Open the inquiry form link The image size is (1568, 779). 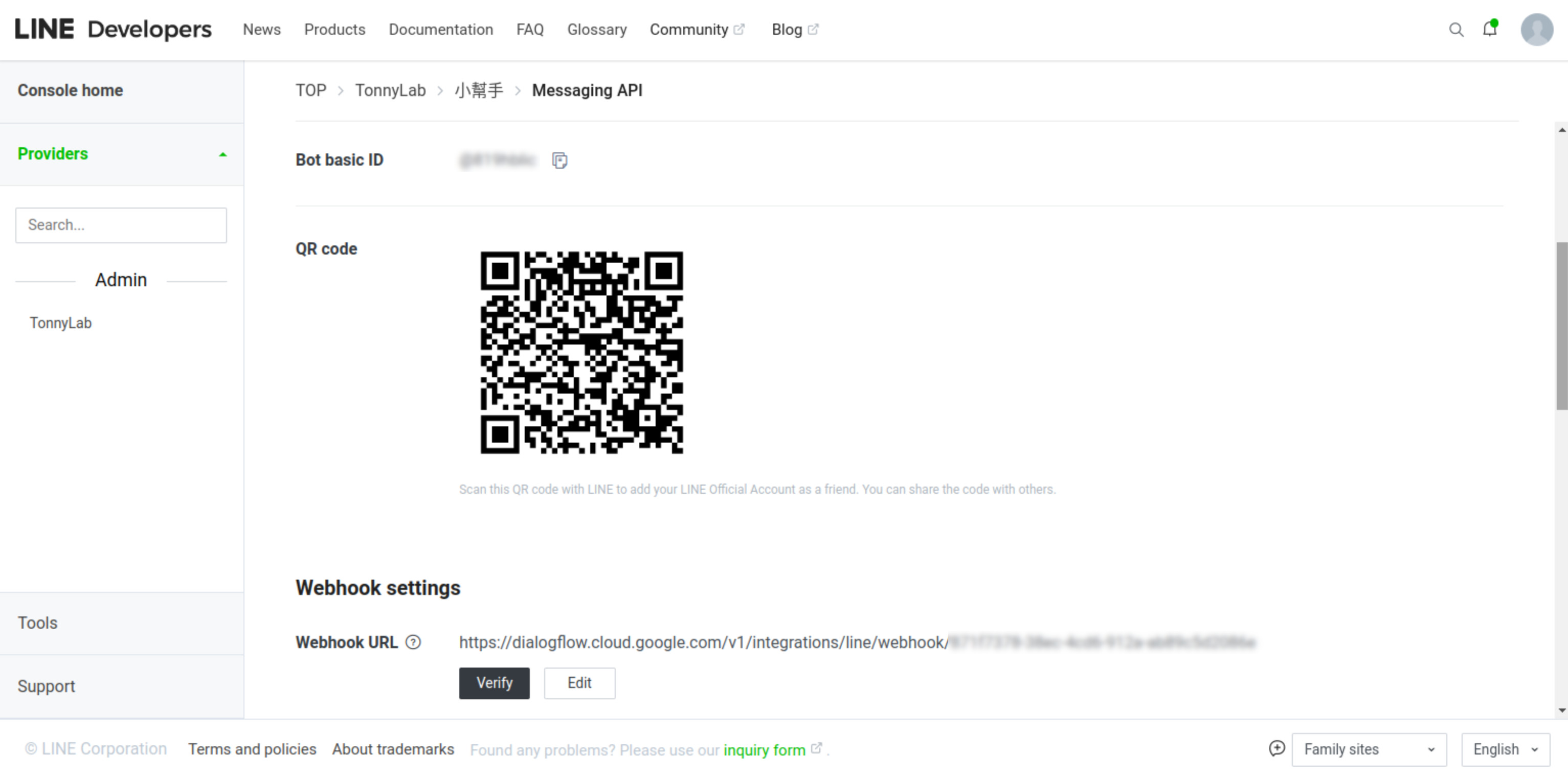(764, 750)
